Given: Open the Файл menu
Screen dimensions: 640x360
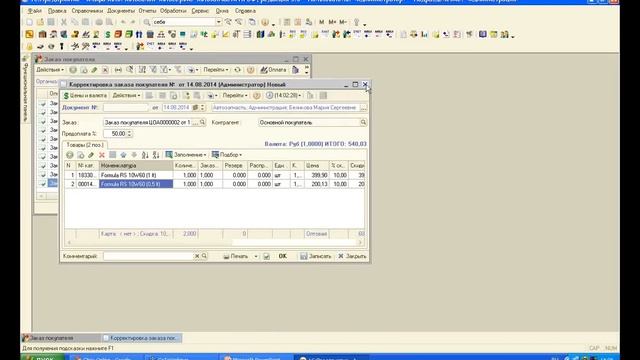Looking at the screenshot, I should (x=35, y=11).
